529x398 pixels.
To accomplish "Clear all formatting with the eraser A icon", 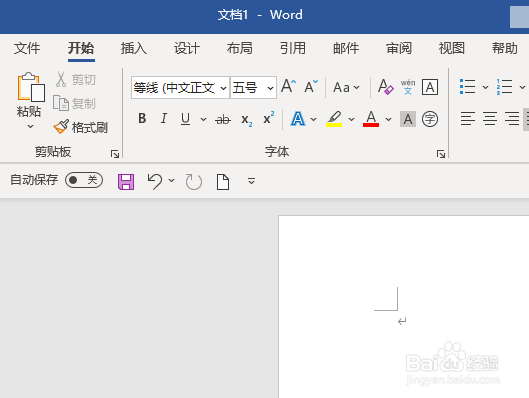I will (x=385, y=87).
